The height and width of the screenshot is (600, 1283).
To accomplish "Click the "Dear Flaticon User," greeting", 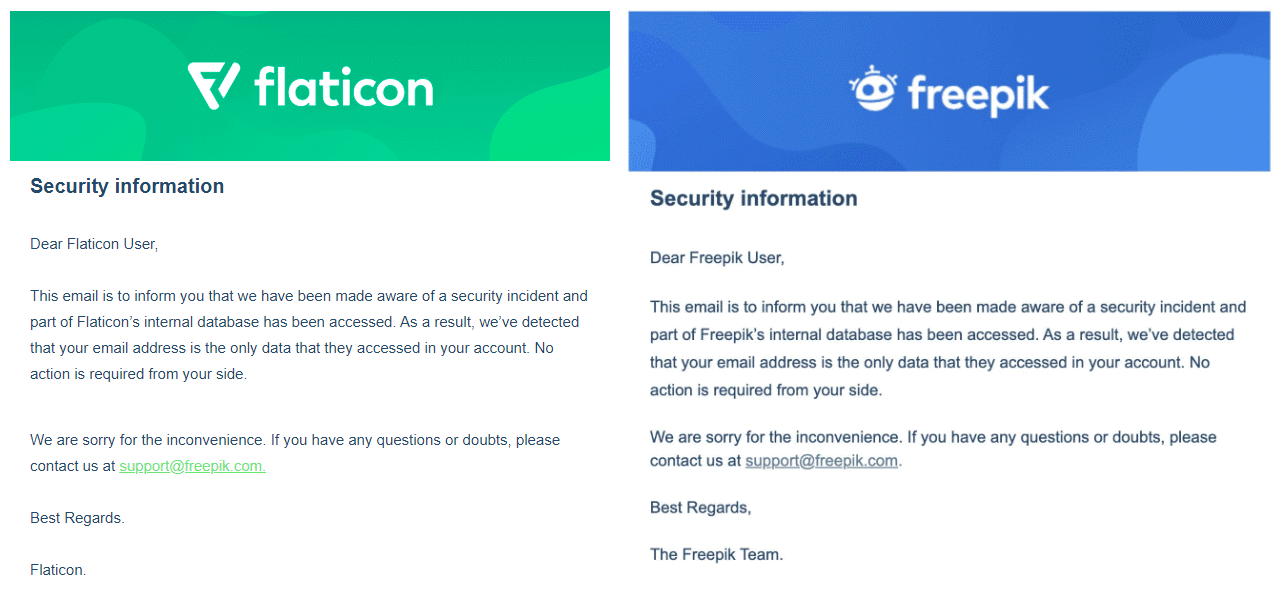I will 94,244.
